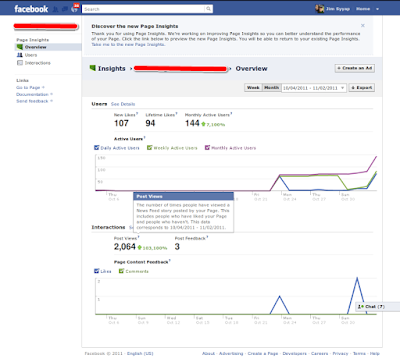Click inside the Search field
The image size is (400, 362).
pos(143,9)
